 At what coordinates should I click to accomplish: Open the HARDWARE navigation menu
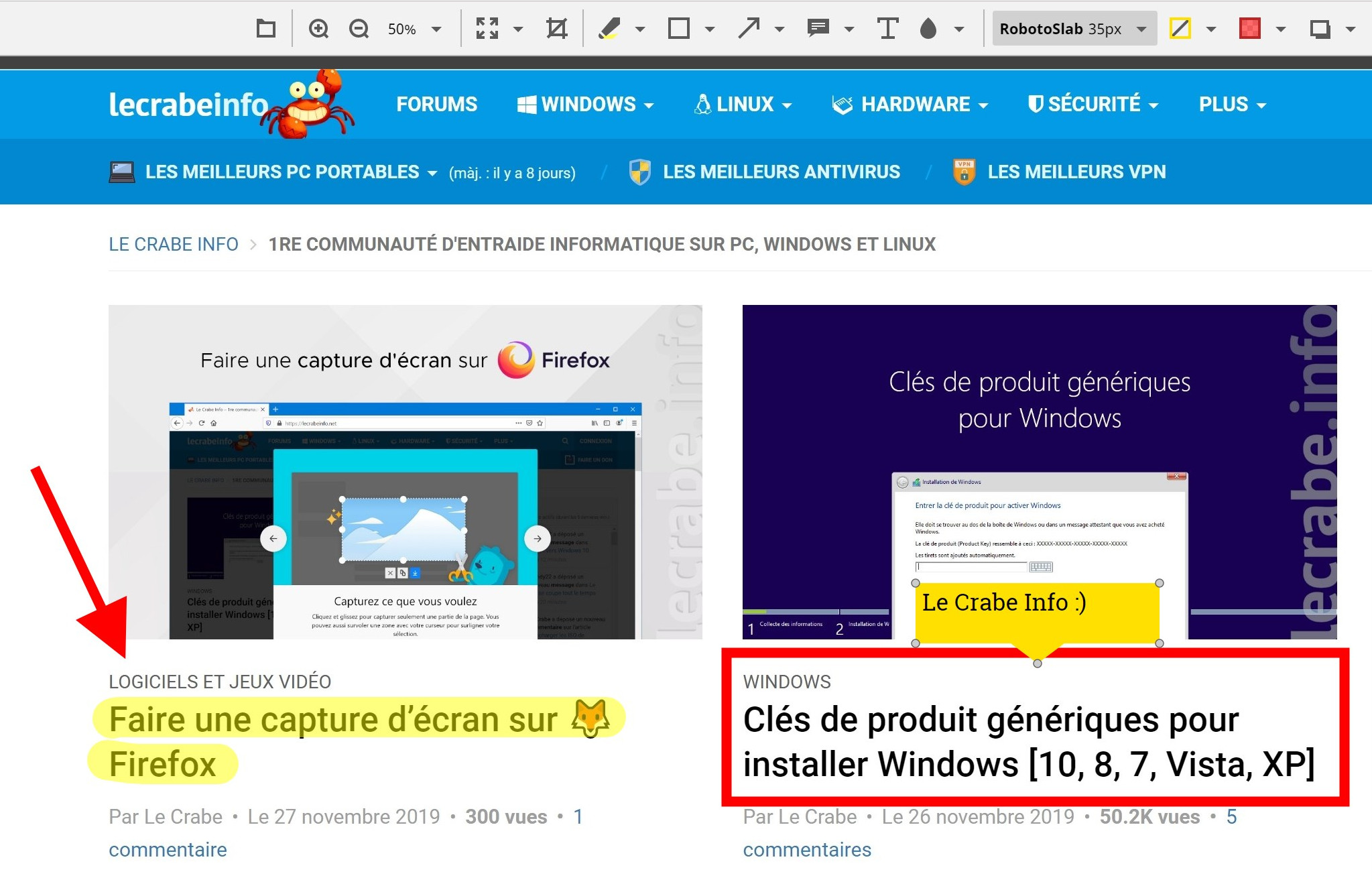(910, 105)
